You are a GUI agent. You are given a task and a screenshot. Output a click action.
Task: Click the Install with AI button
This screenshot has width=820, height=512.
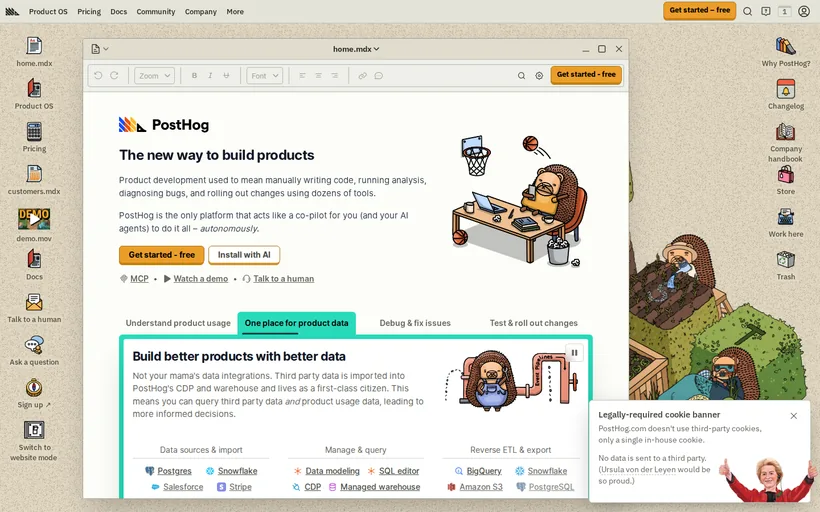244,255
